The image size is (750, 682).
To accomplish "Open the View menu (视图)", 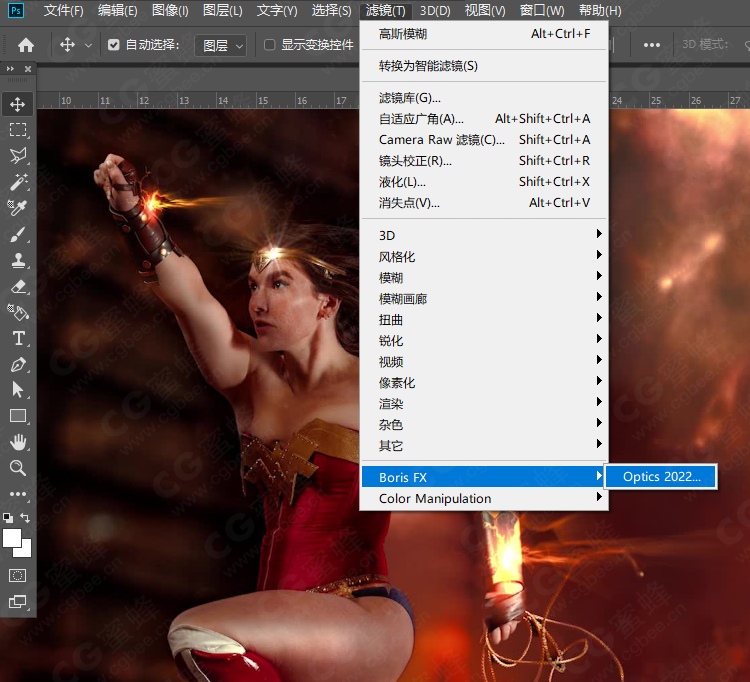I will [x=485, y=10].
